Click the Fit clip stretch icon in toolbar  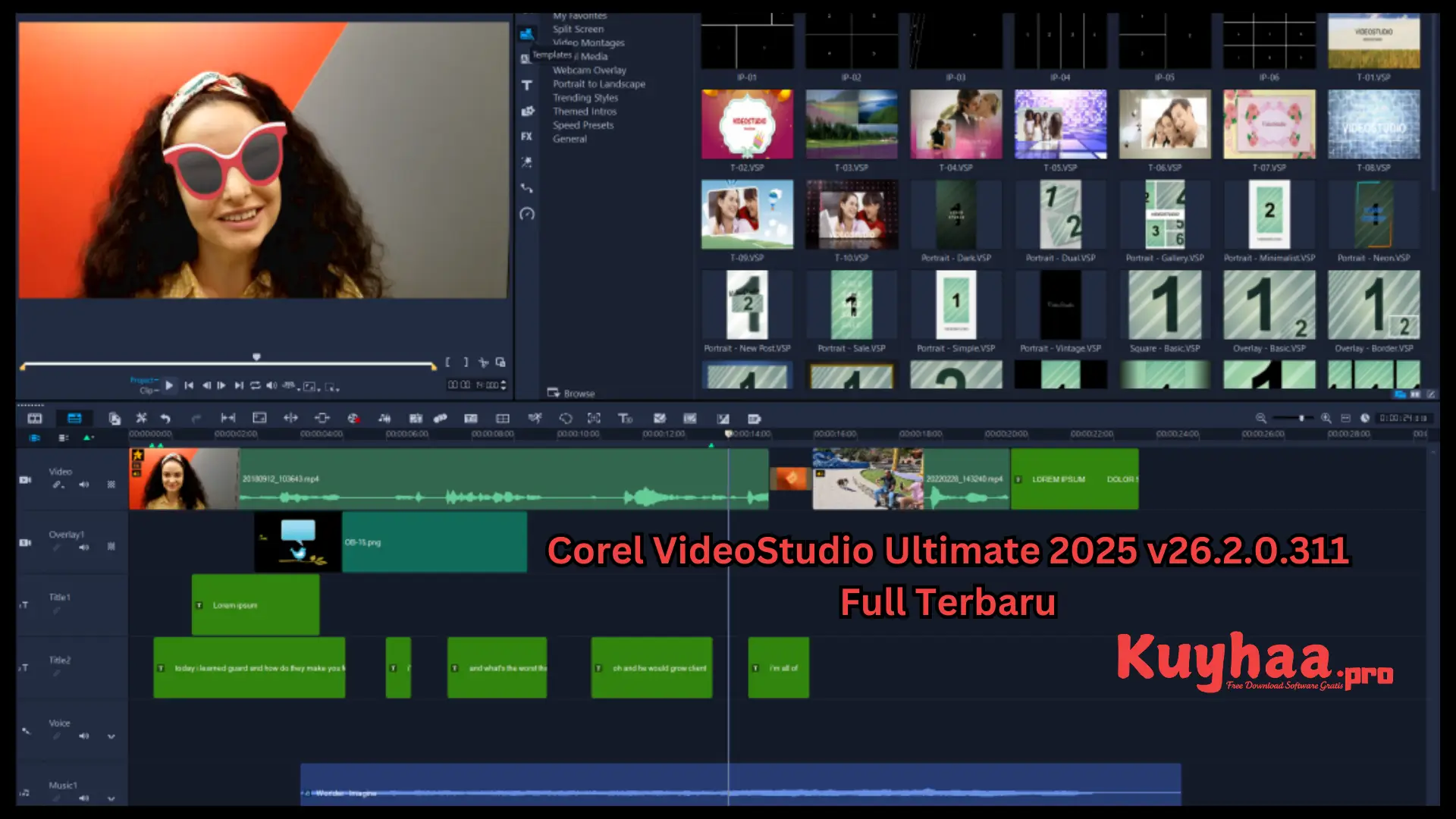(x=227, y=418)
